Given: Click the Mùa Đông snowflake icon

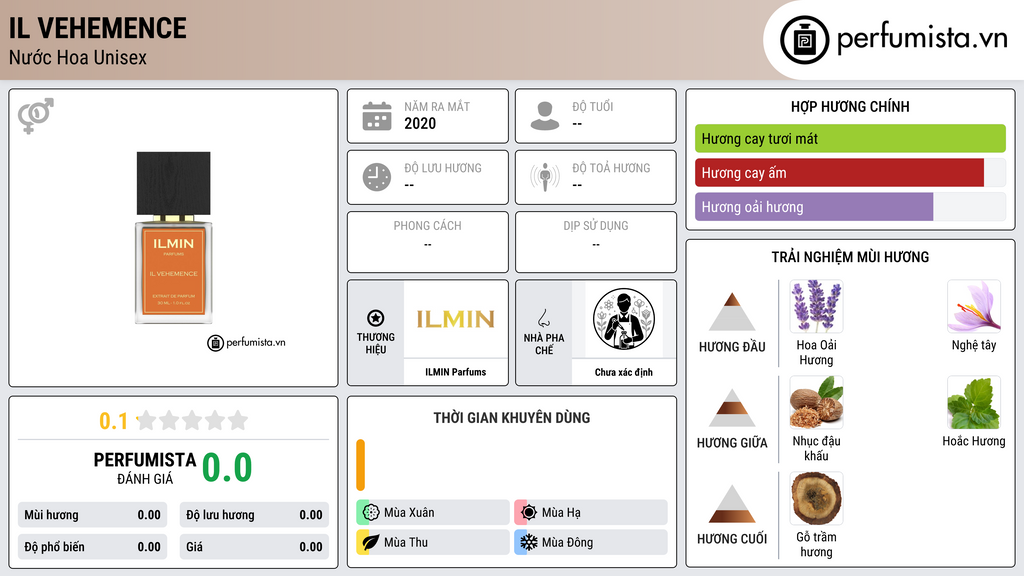Looking at the screenshot, I should coord(529,542).
